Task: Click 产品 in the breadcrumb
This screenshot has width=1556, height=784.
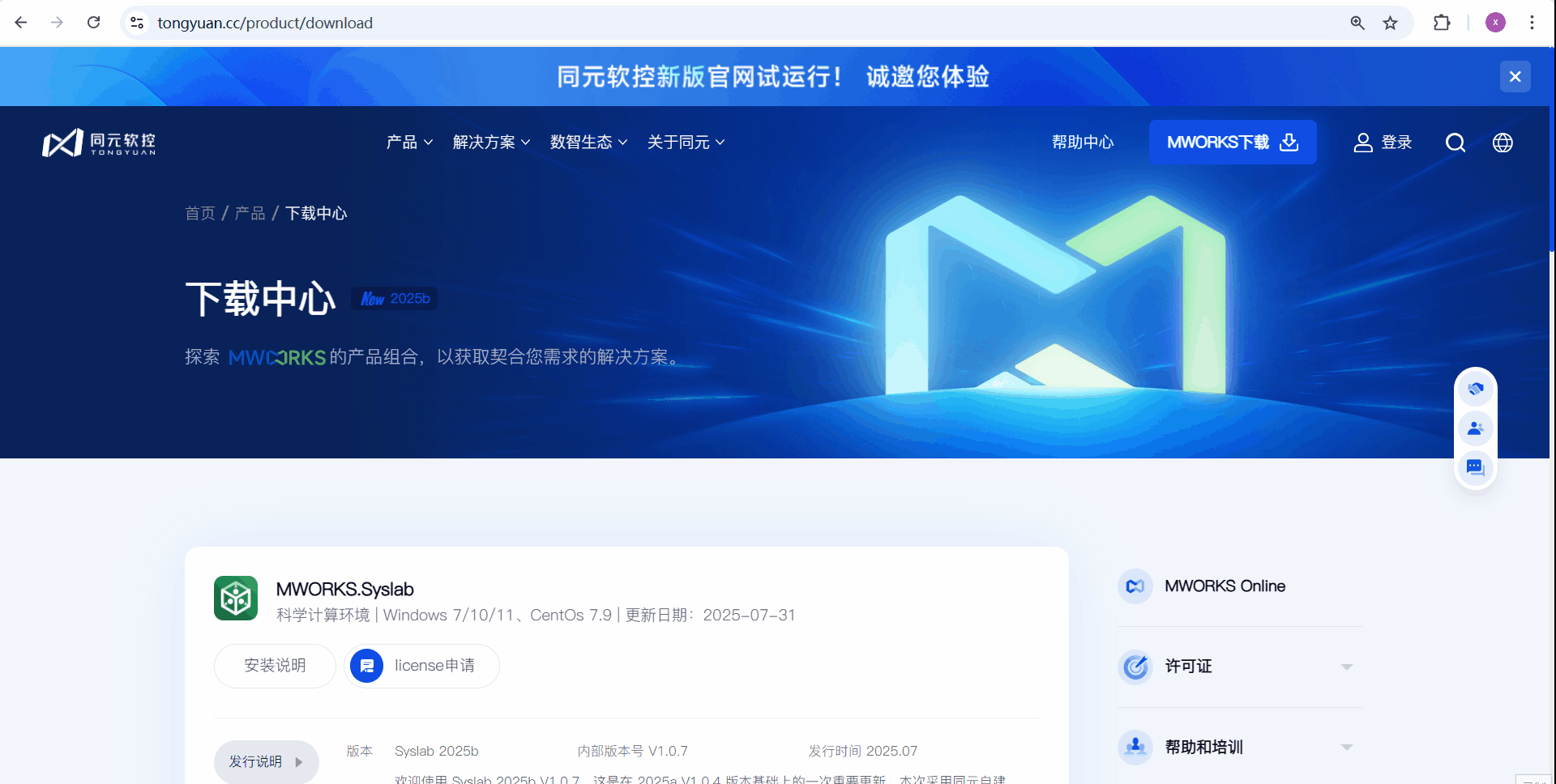Action: point(250,213)
